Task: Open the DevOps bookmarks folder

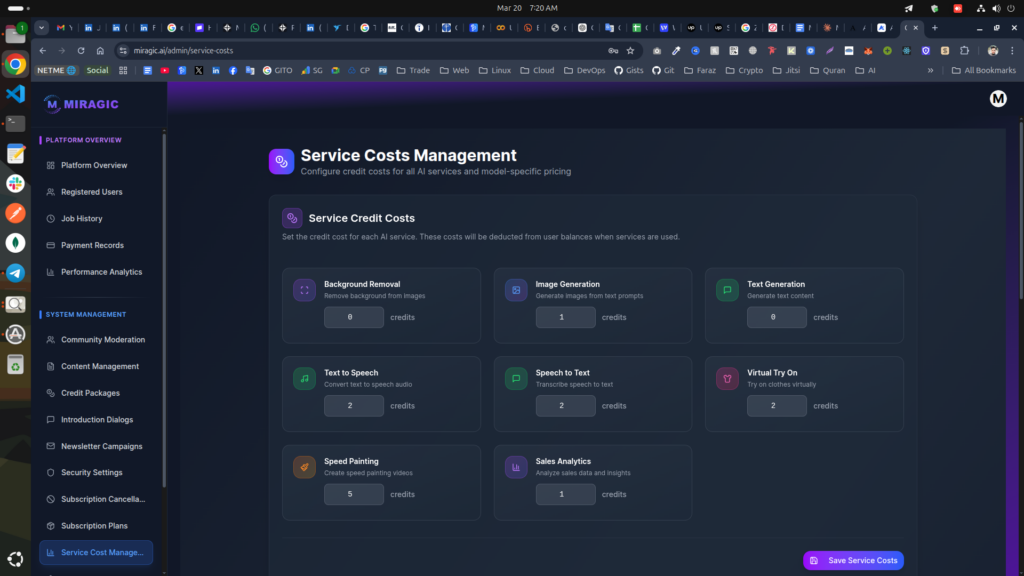Action: tap(586, 71)
